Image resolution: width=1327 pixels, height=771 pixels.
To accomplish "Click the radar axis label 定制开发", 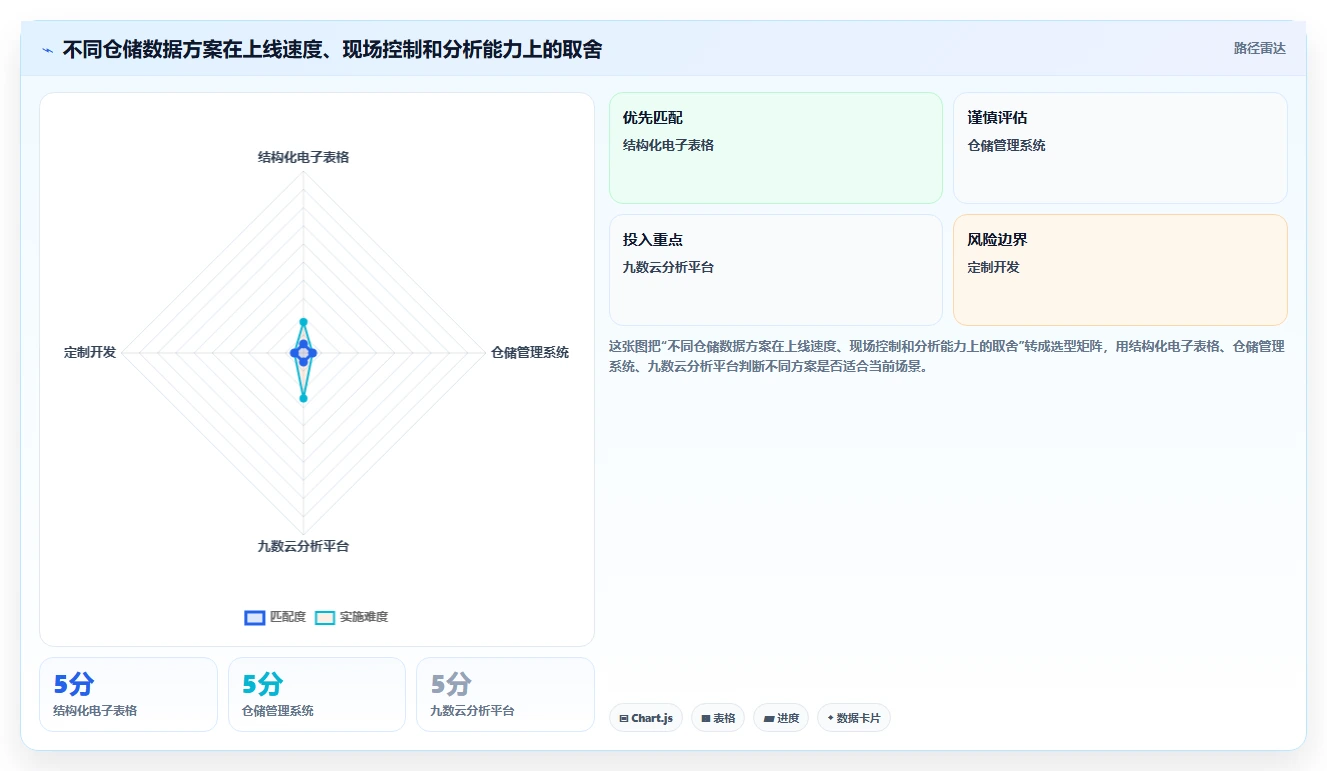I will tap(90, 352).
